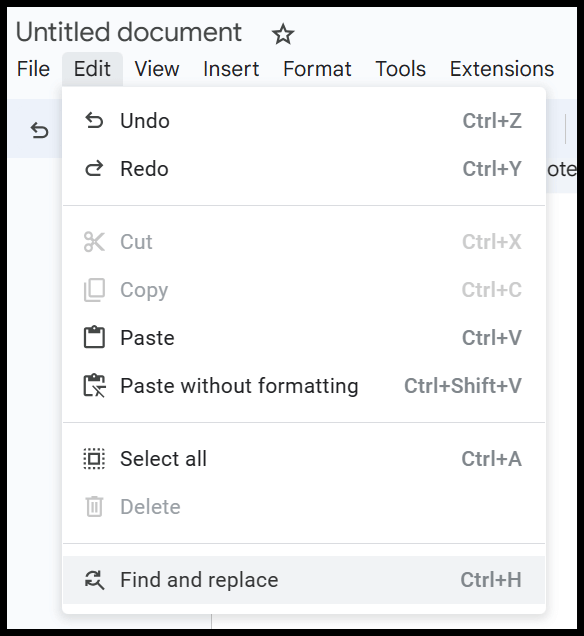Rename the Untitled document title
The width and height of the screenshot is (584, 636).
(x=129, y=32)
